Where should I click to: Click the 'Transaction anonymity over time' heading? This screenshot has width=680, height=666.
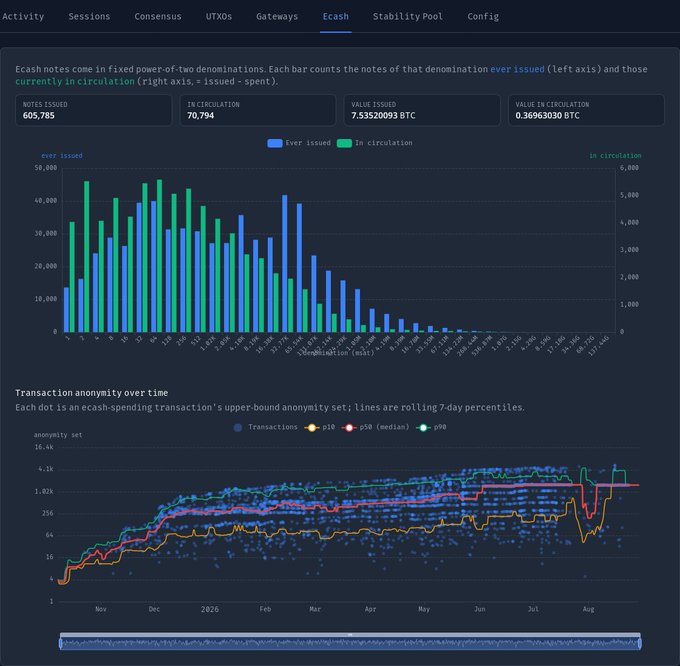92,393
